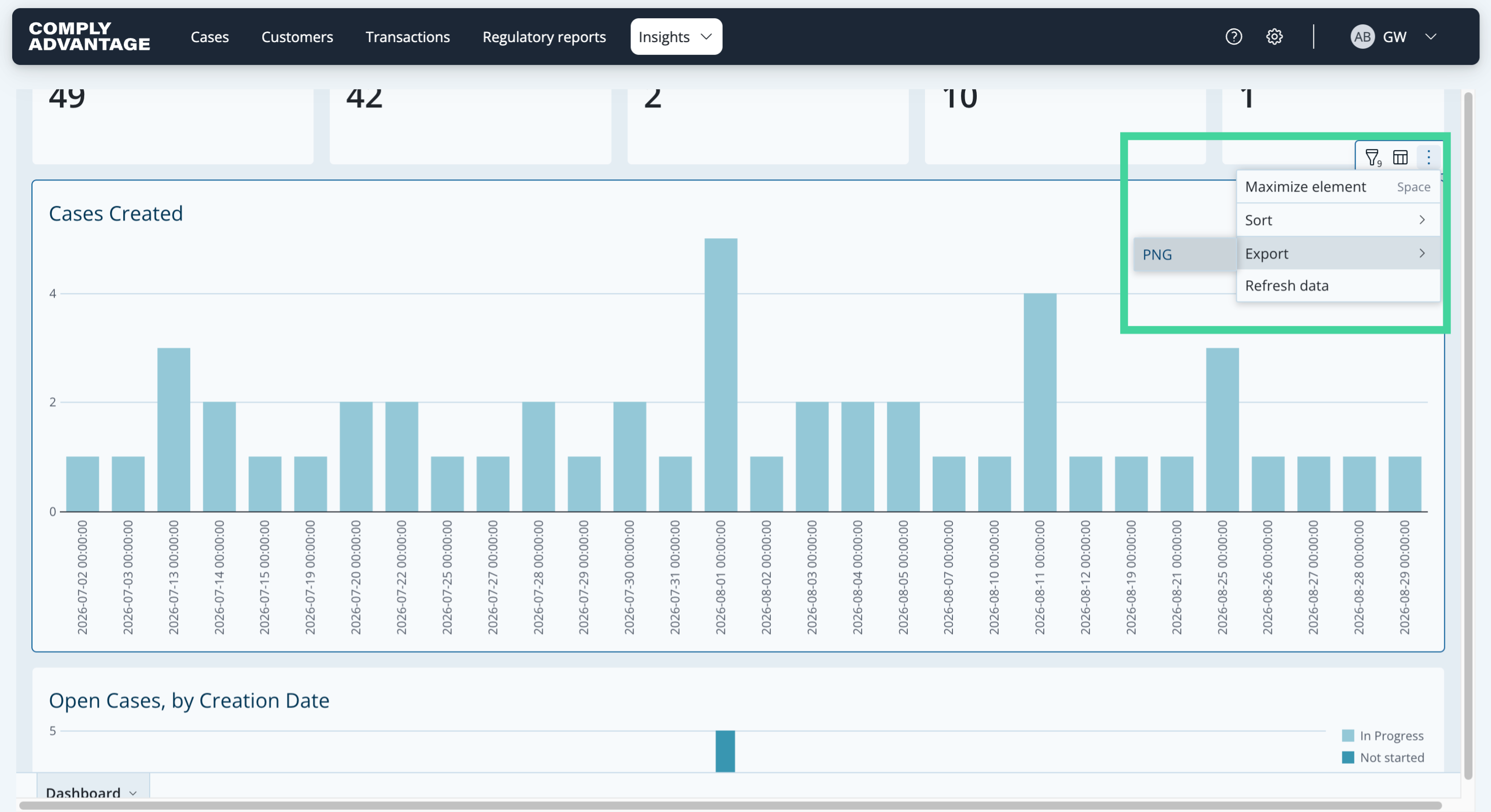This screenshot has width=1491, height=812.
Task: Click the horizontal scrollbar at bottom
Action: click(x=729, y=805)
